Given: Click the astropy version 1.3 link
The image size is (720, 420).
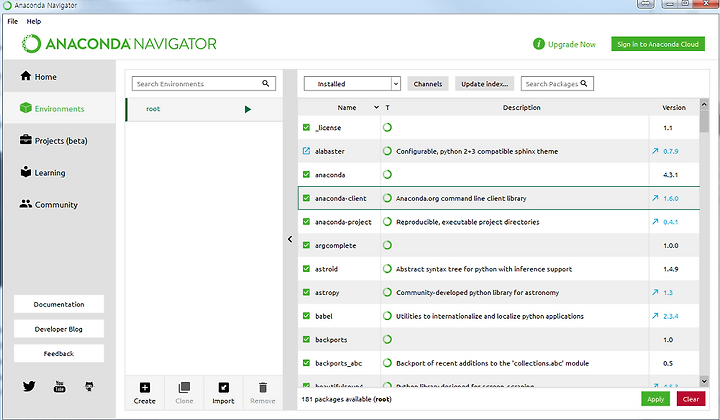Looking at the screenshot, I should point(668,292).
